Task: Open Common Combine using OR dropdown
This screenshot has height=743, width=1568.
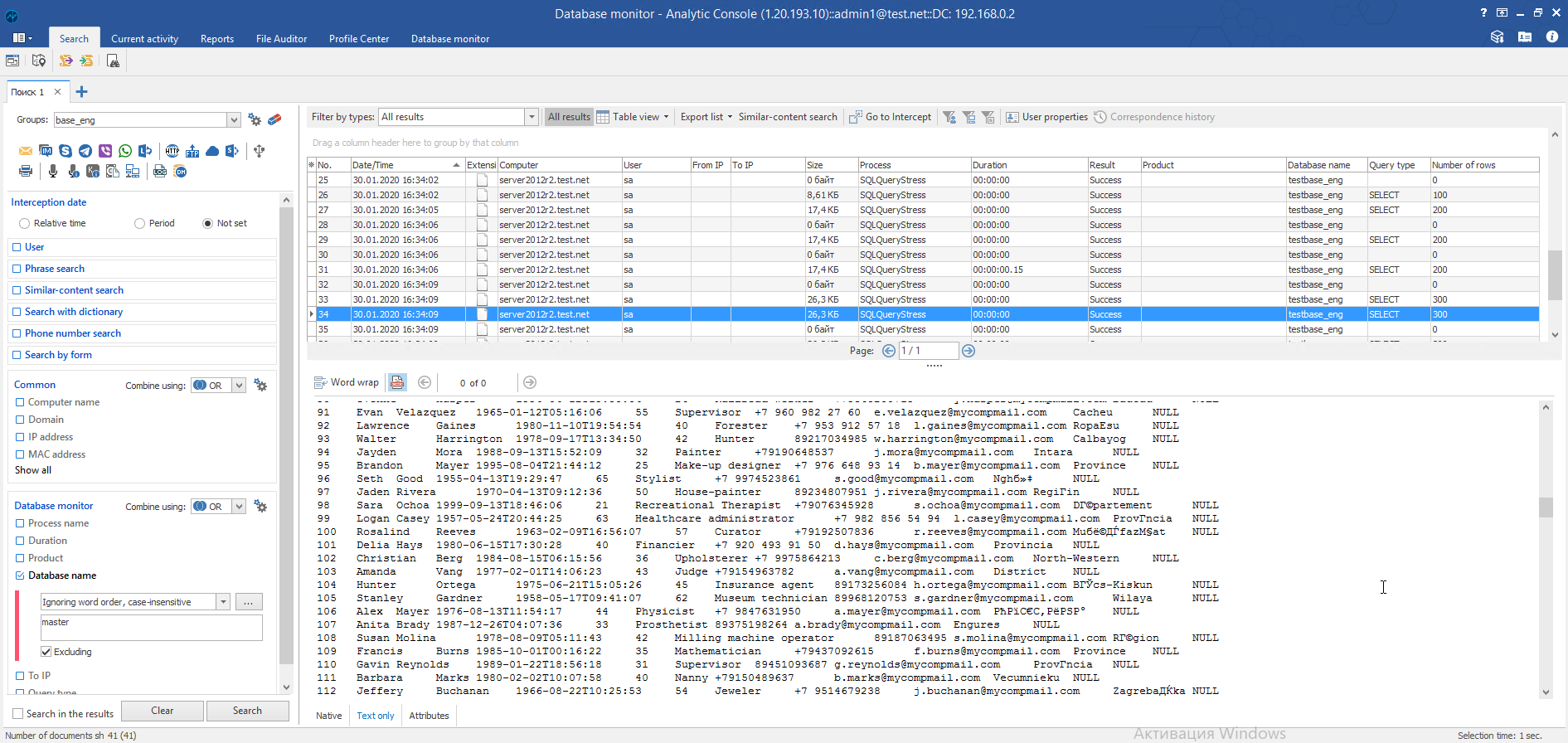Action: [x=239, y=386]
